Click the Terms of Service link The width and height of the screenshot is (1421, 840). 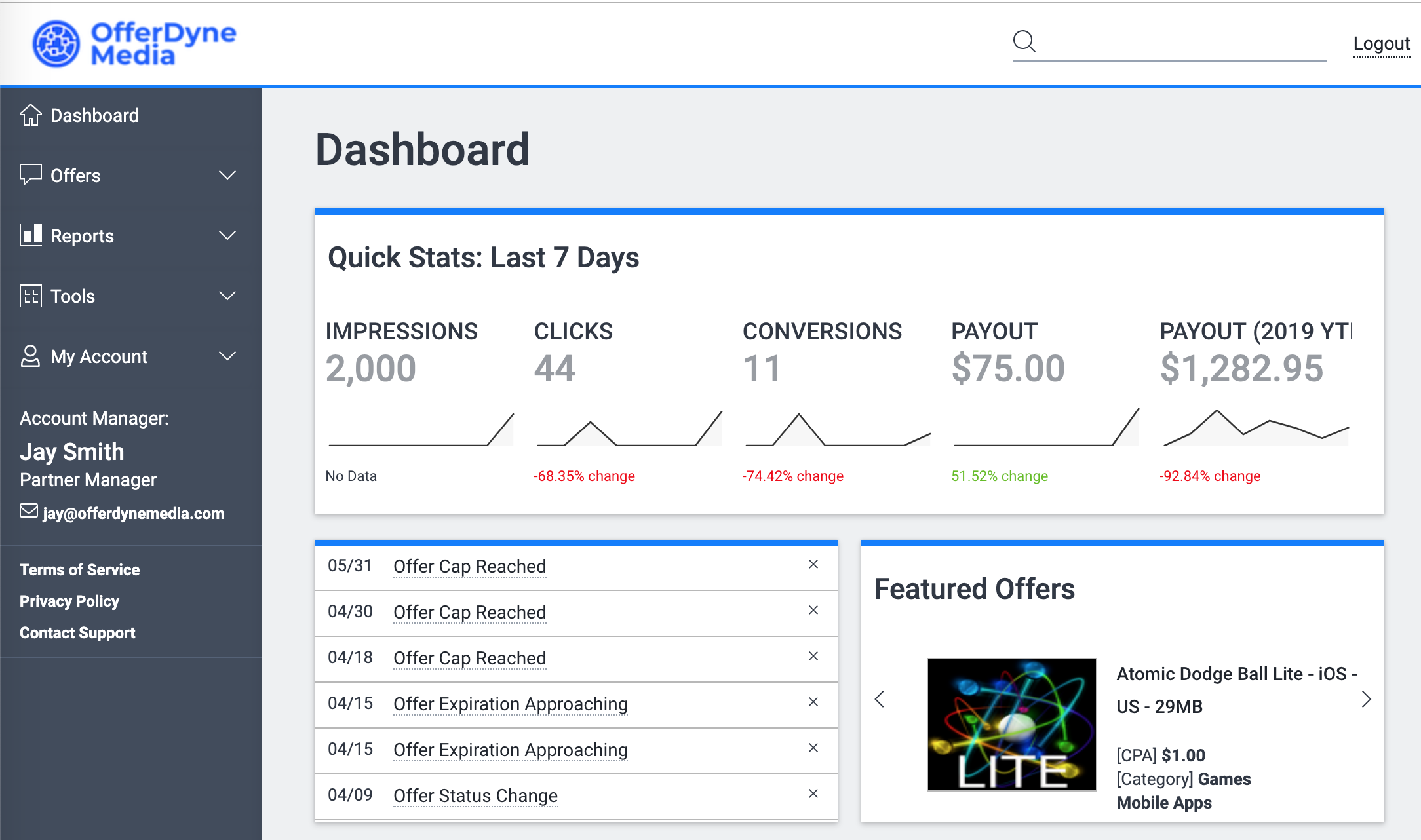click(79, 569)
